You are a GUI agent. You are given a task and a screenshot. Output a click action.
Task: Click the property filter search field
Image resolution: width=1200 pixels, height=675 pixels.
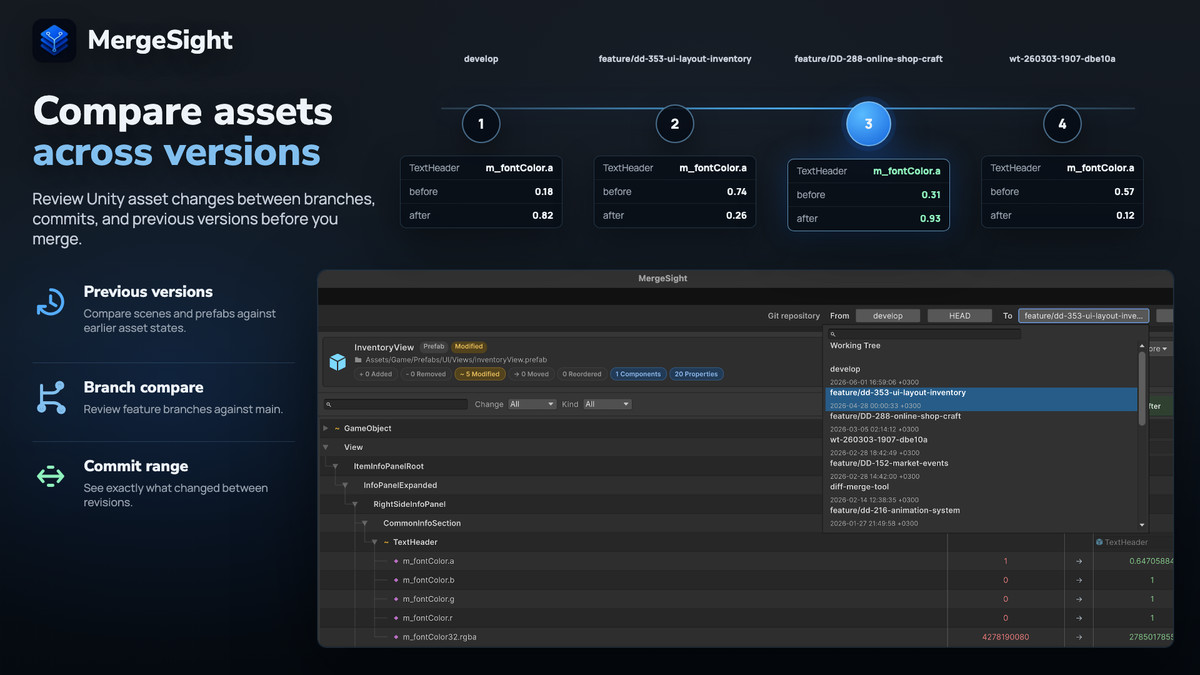tap(396, 404)
